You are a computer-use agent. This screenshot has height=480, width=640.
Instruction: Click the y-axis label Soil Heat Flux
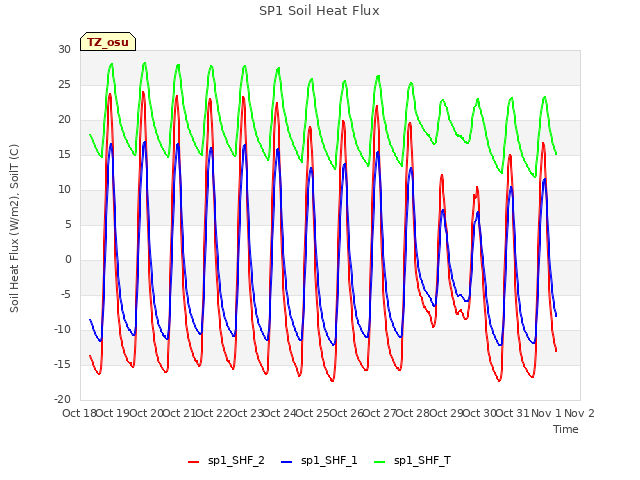(14, 228)
